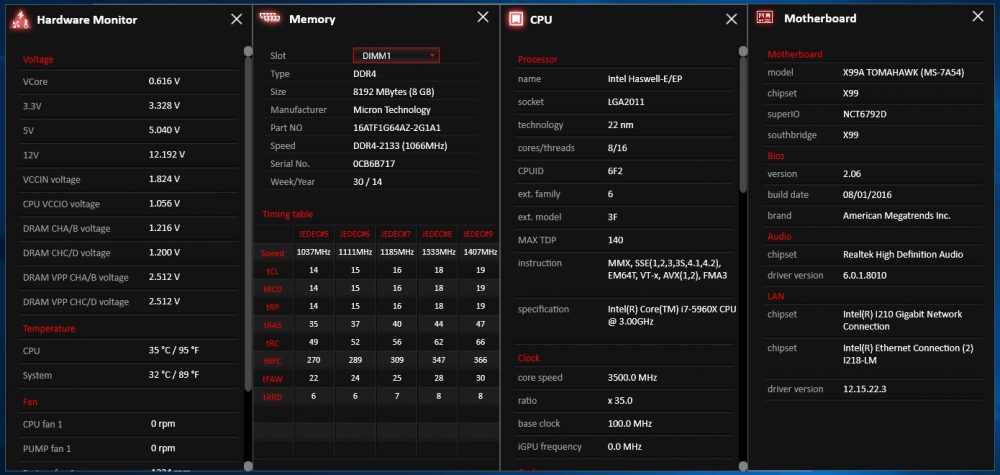Click the CPU temperature 35 °C / 95 °F

point(175,350)
